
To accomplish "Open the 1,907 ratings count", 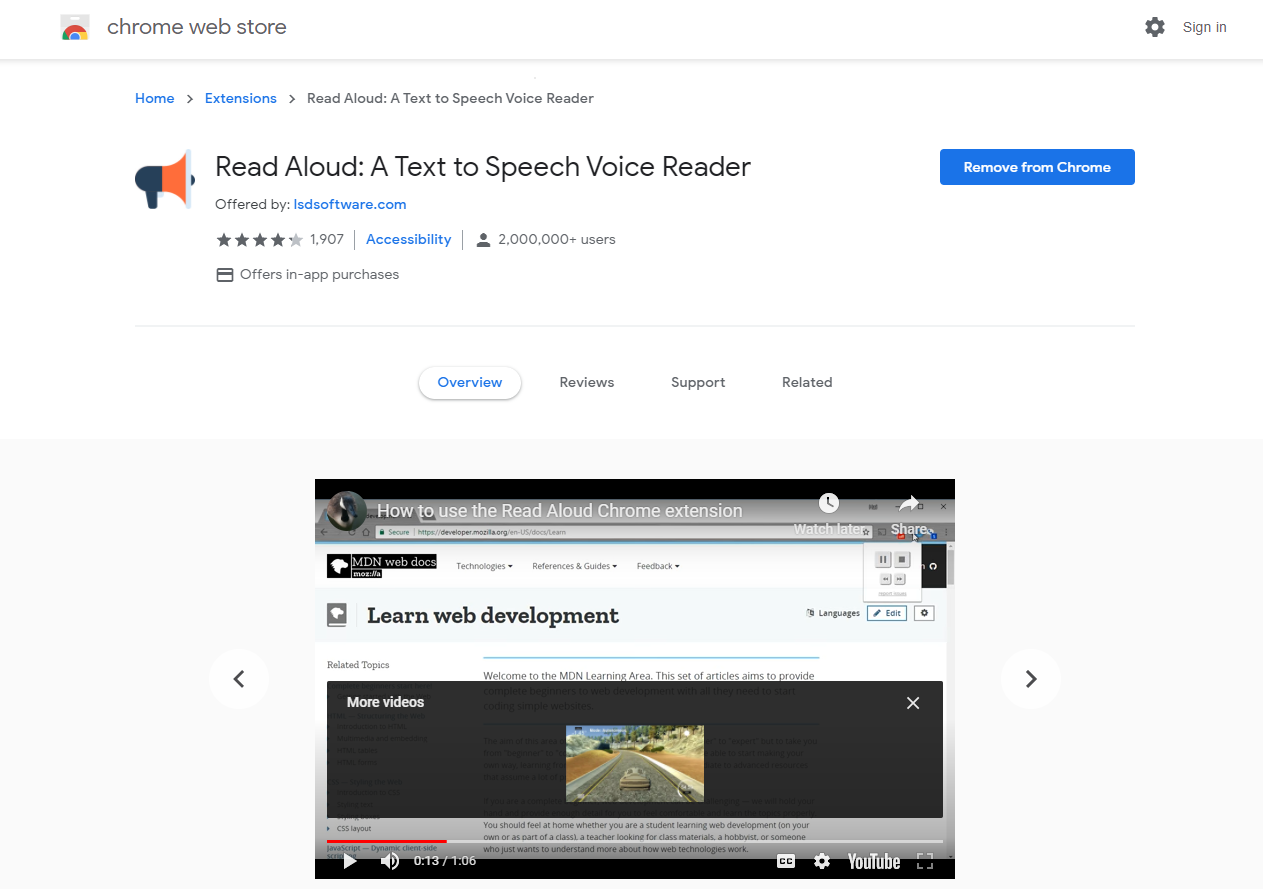I will 327,240.
